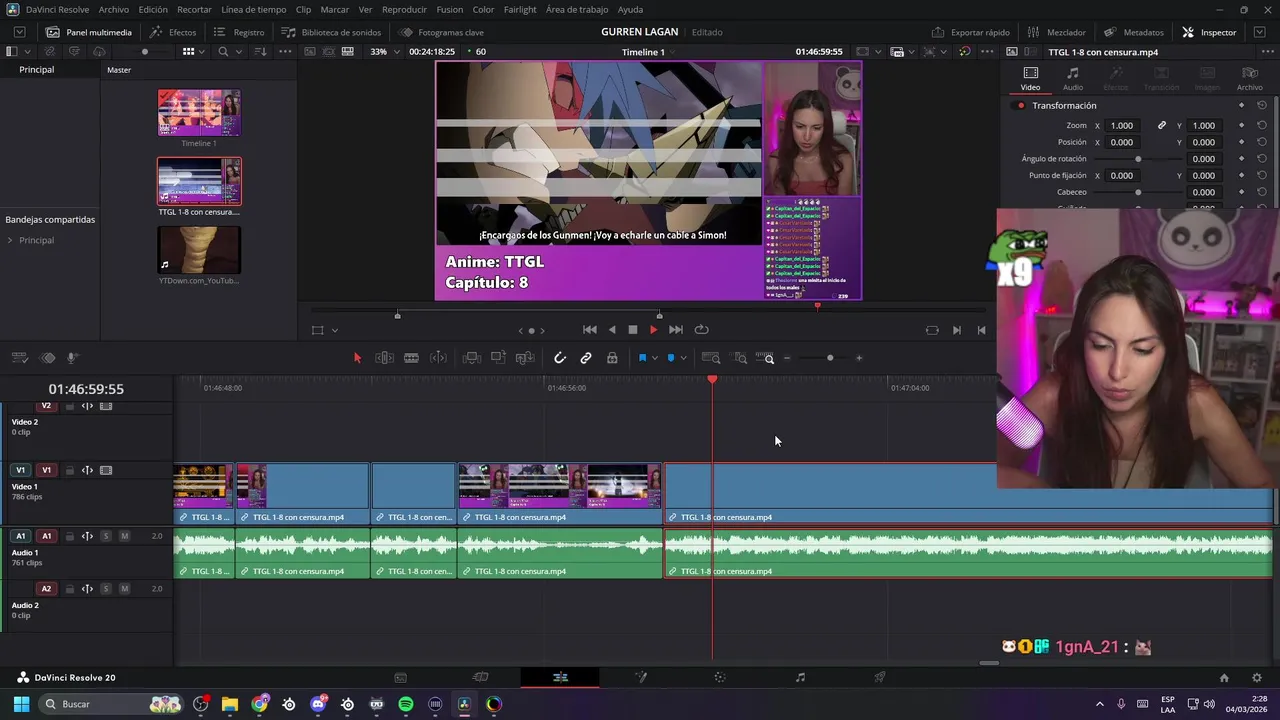Click Exportar rápido
The width and height of the screenshot is (1280, 720).
tap(971, 32)
